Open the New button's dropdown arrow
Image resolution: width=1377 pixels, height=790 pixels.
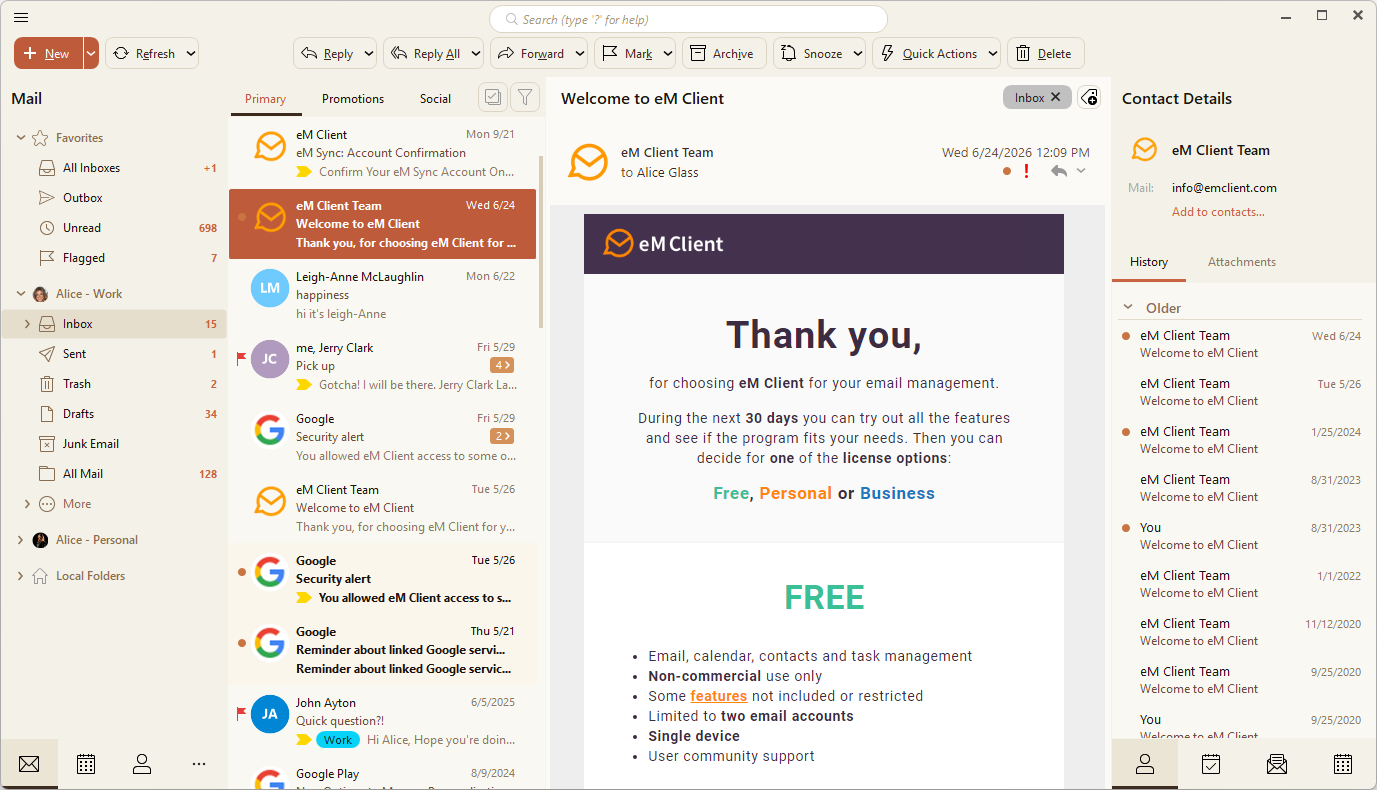click(x=91, y=54)
